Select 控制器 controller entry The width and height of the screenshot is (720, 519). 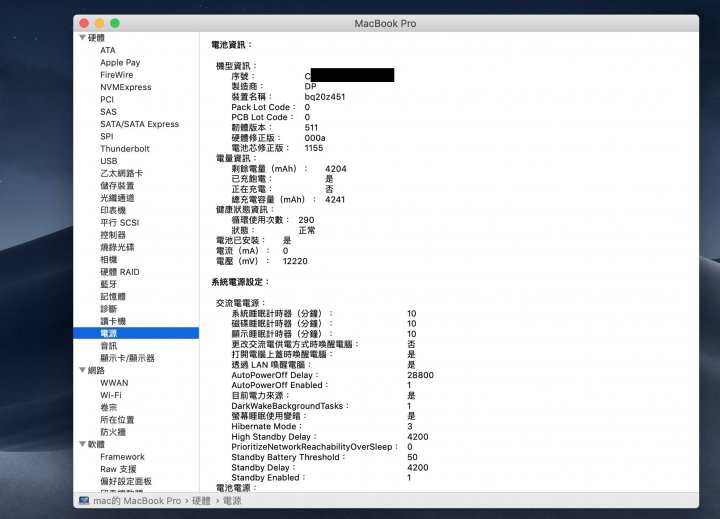click(x=113, y=235)
